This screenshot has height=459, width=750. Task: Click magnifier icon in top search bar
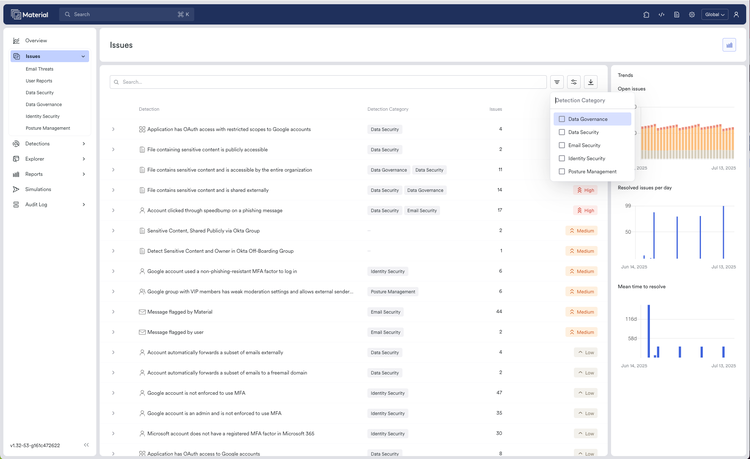point(67,14)
